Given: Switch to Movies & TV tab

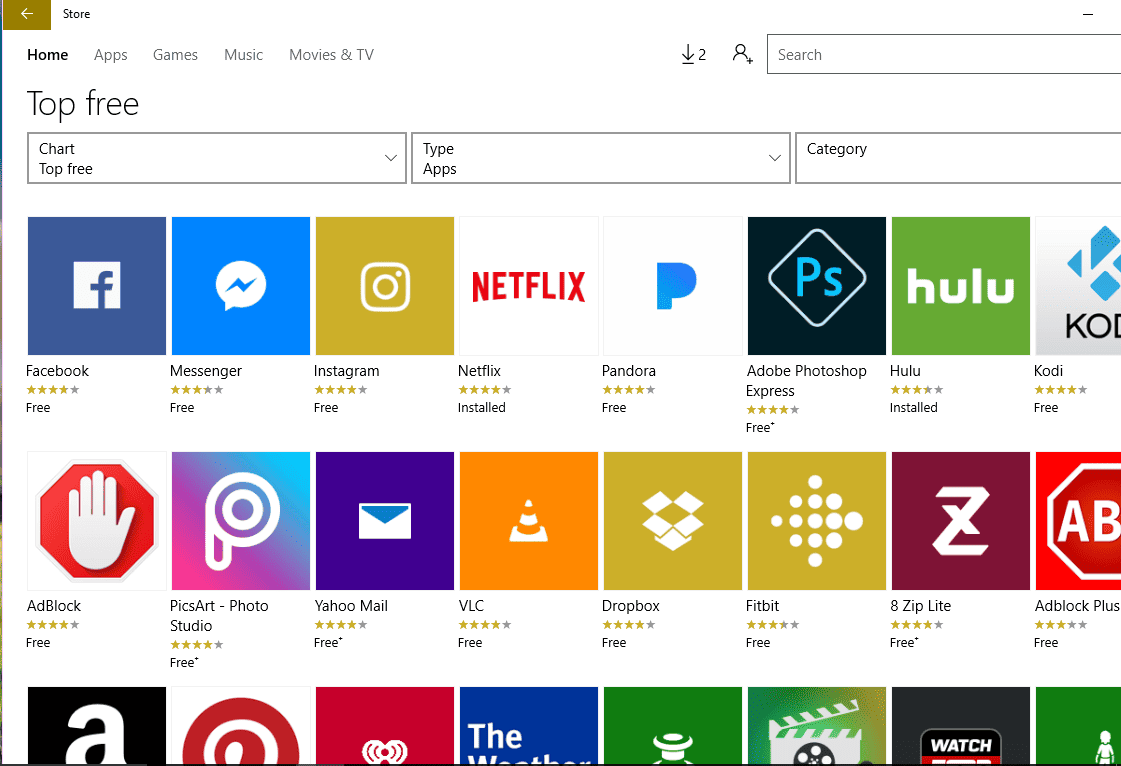Looking at the screenshot, I should tap(331, 54).
